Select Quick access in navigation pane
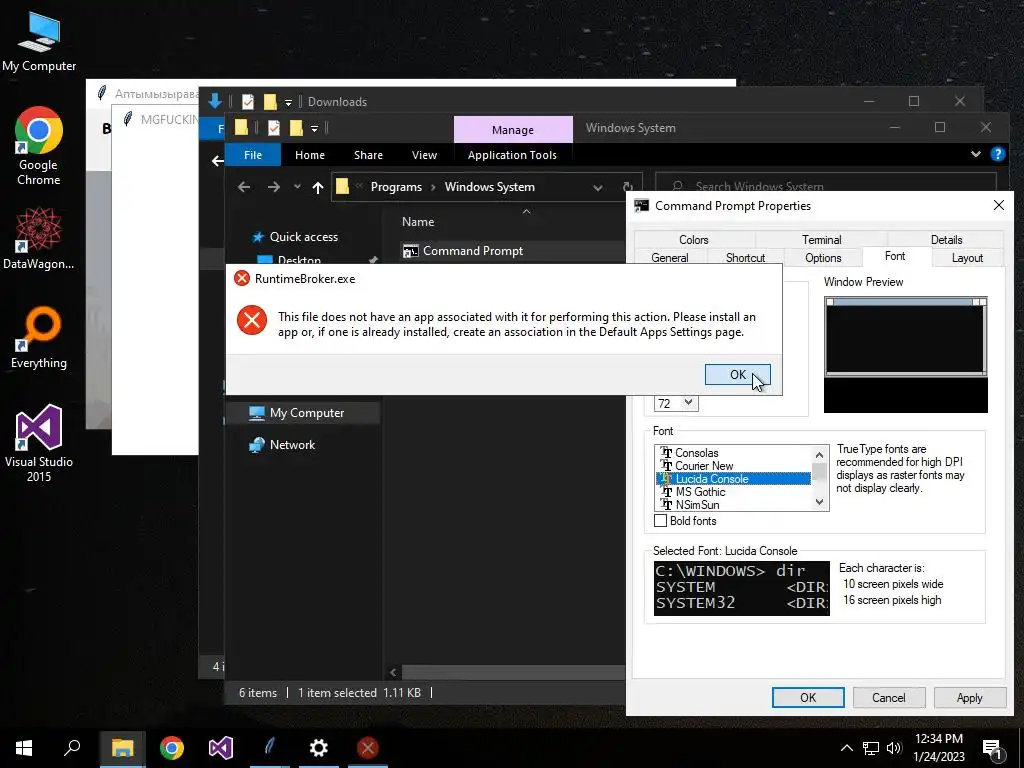Screen dimensions: 1024x768 pos(304,236)
